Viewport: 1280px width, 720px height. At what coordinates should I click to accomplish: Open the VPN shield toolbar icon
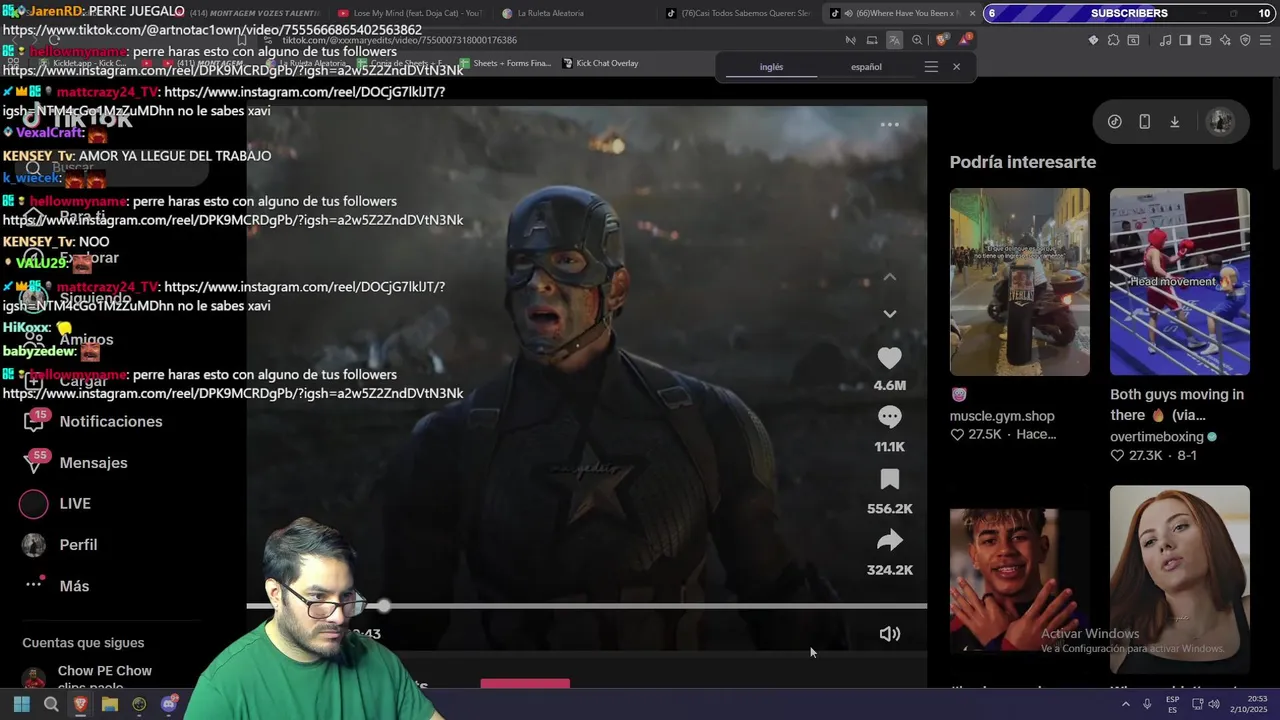(x=1245, y=40)
